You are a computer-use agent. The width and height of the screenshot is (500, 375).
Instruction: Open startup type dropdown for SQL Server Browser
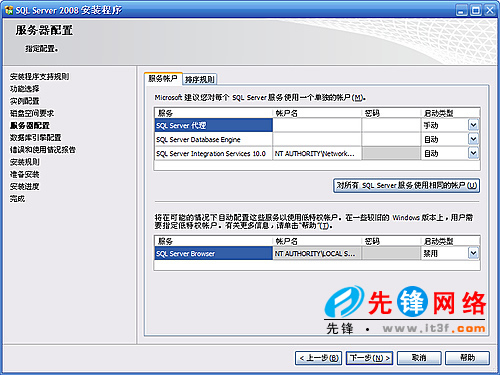[473, 253]
